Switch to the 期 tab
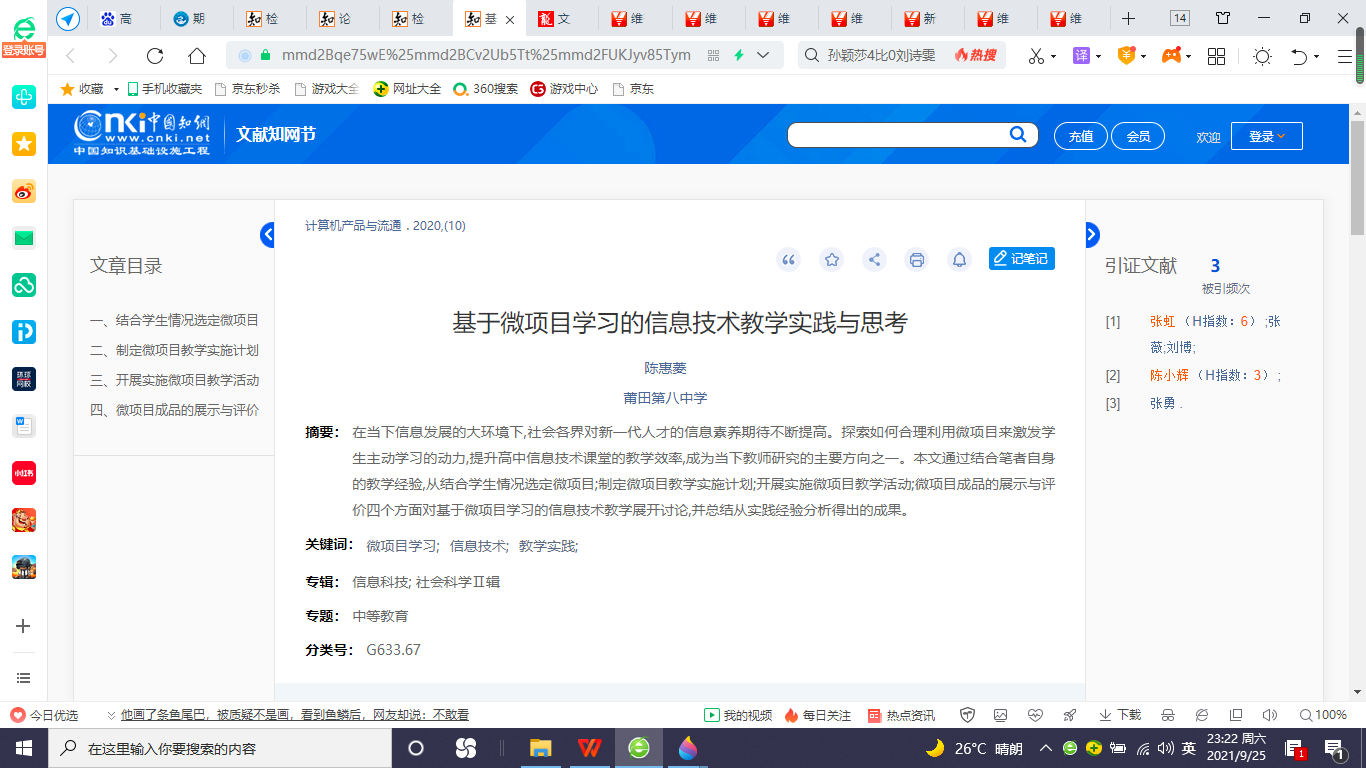Image resolution: width=1366 pixels, height=768 pixels. coord(198,18)
